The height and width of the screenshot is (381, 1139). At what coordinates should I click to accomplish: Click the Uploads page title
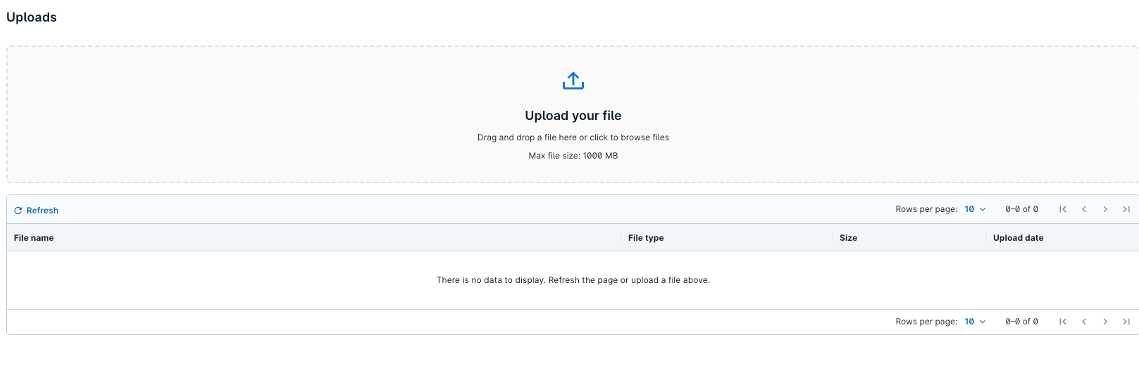(31, 17)
